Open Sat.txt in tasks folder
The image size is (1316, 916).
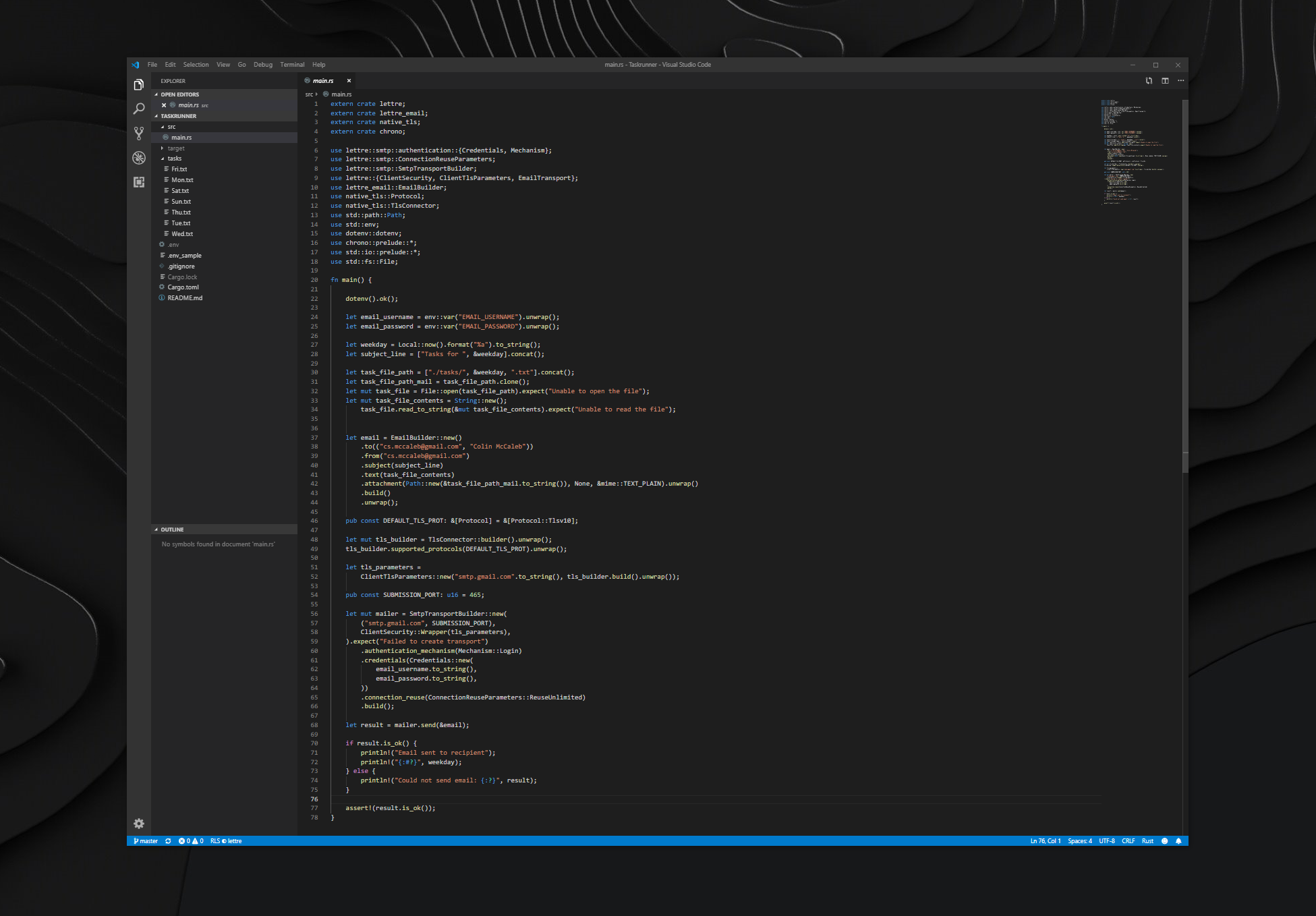point(224,191)
